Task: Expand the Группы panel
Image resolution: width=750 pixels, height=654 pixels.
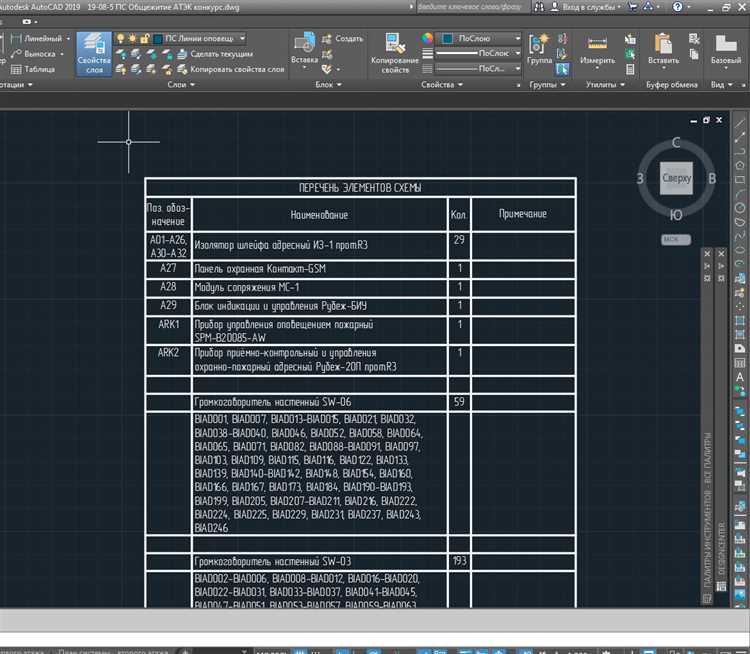Action: tap(547, 85)
